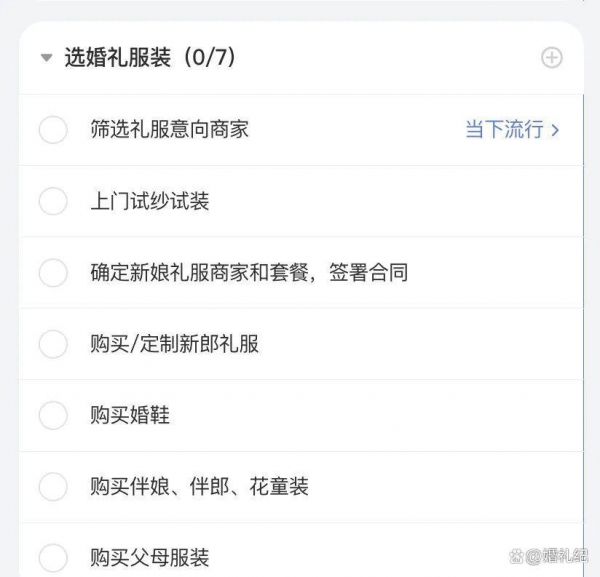
Task: Tick the 确定新娘礼服商家和套餐 checkbox
Action: 53,272
